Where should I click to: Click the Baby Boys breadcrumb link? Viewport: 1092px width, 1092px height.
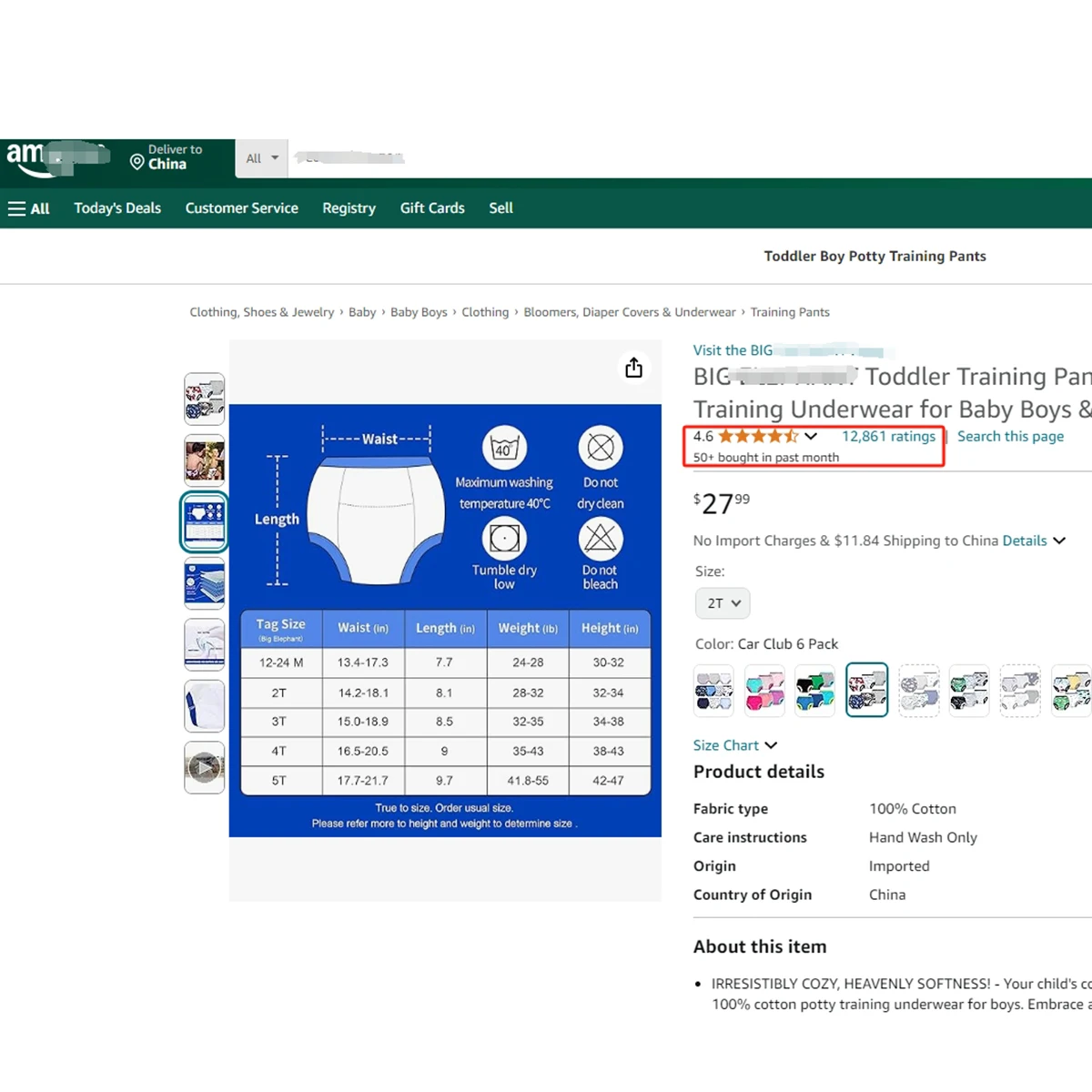click(x=419, y=312)
